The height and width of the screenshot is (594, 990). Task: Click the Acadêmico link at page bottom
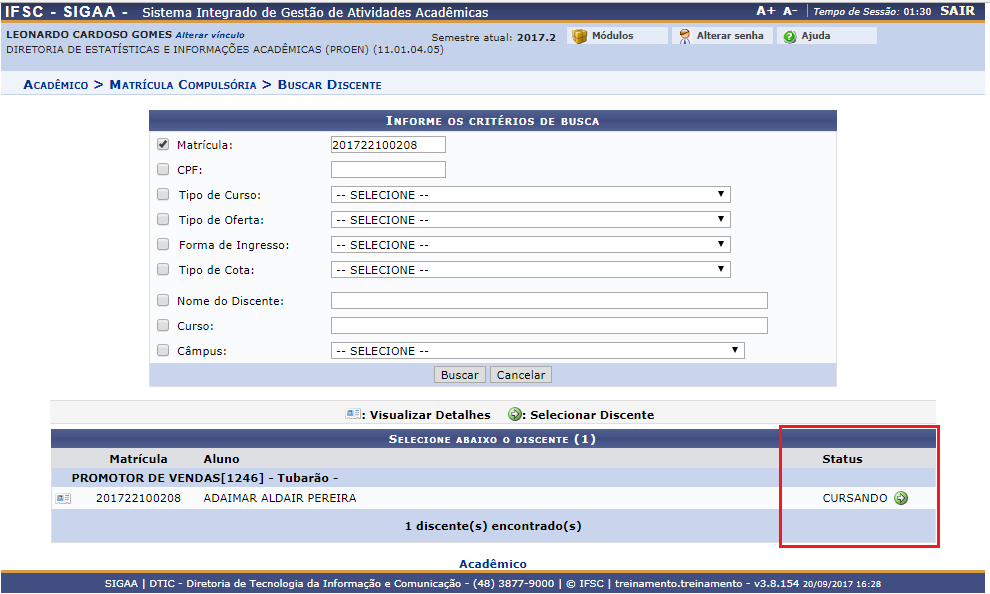click(x=493, y=564)
